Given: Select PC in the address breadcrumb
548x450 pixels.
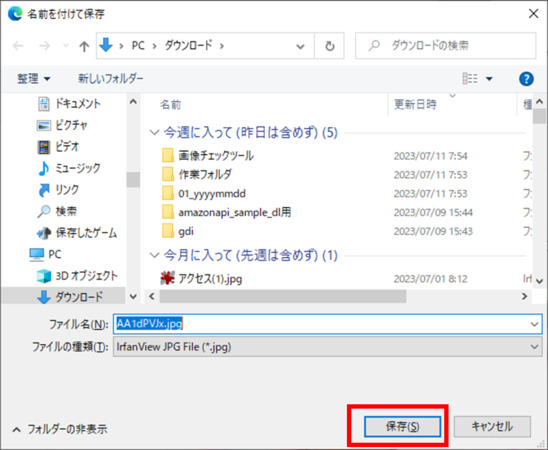Looking at the screenshot, I should point(138,45).
